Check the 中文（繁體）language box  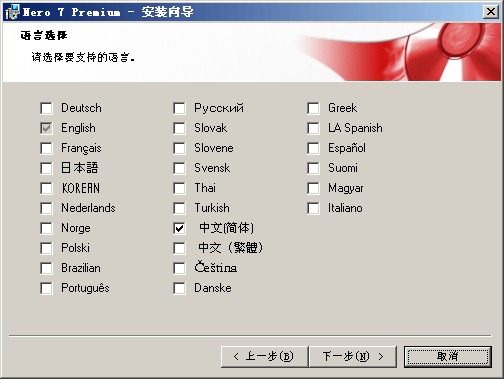click(x=180, y=248)
